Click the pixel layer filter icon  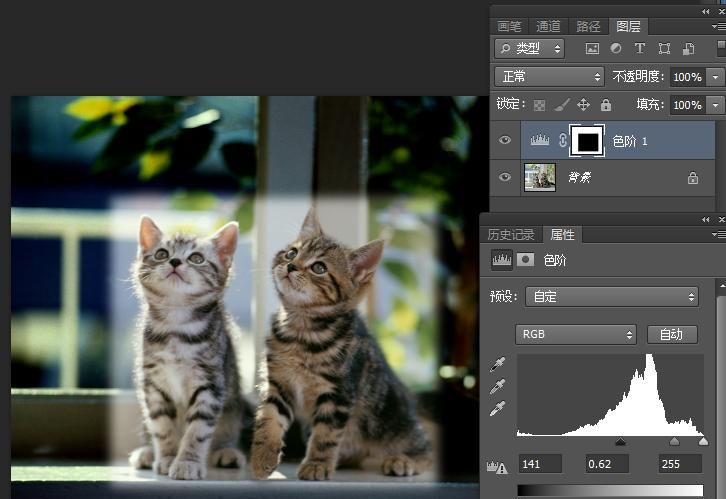coord(592,48)
